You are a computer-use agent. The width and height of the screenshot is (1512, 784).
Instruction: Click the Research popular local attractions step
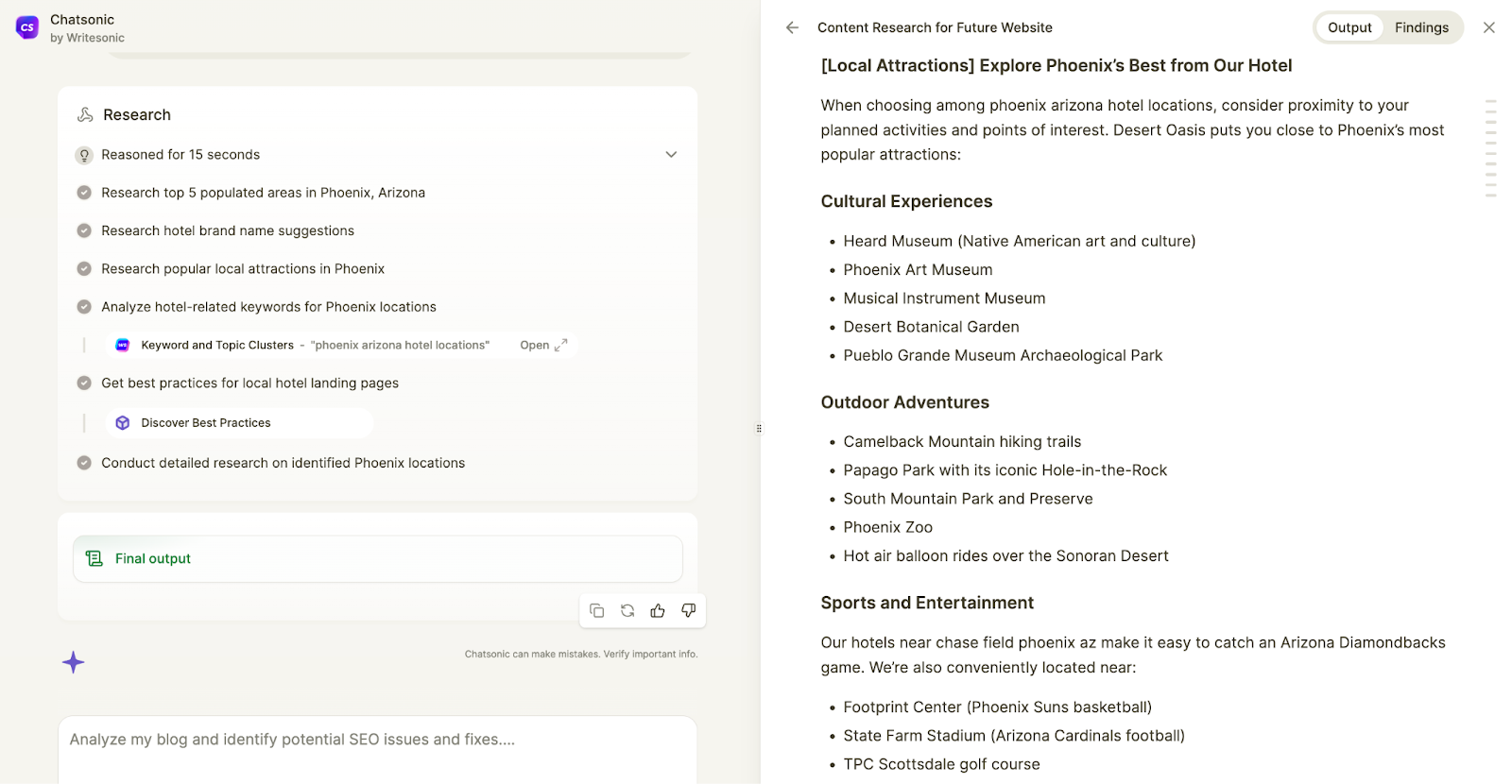(243, 269)
